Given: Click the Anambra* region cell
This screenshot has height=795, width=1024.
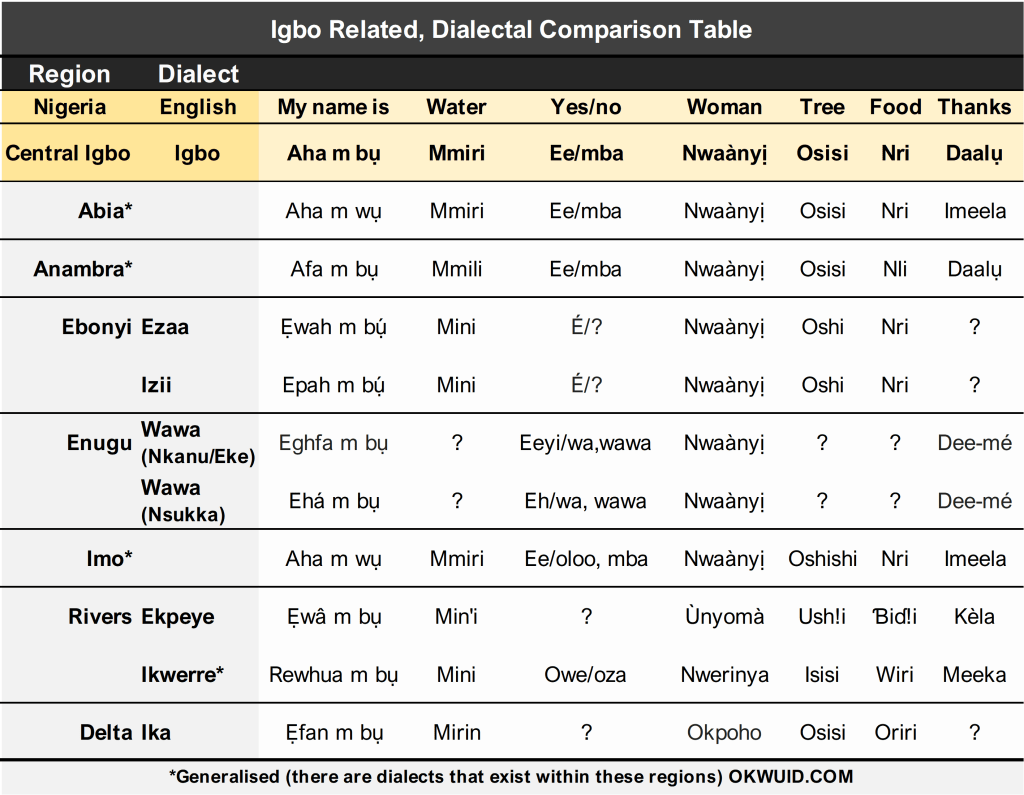Looking at the screenshot, I should pos(83,268).
